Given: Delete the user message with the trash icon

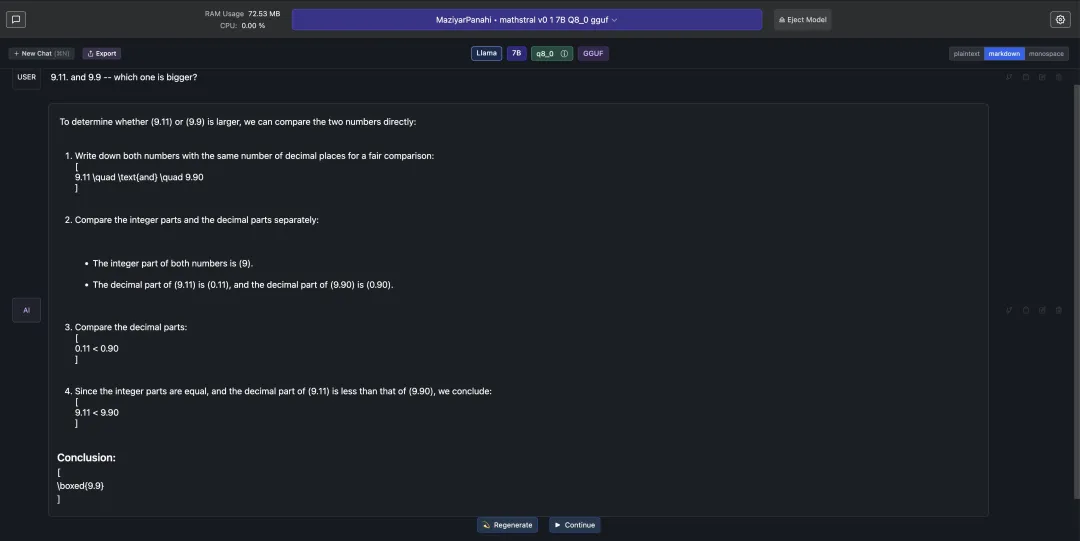Looking at the screenshot, I should pos(1059,77).
